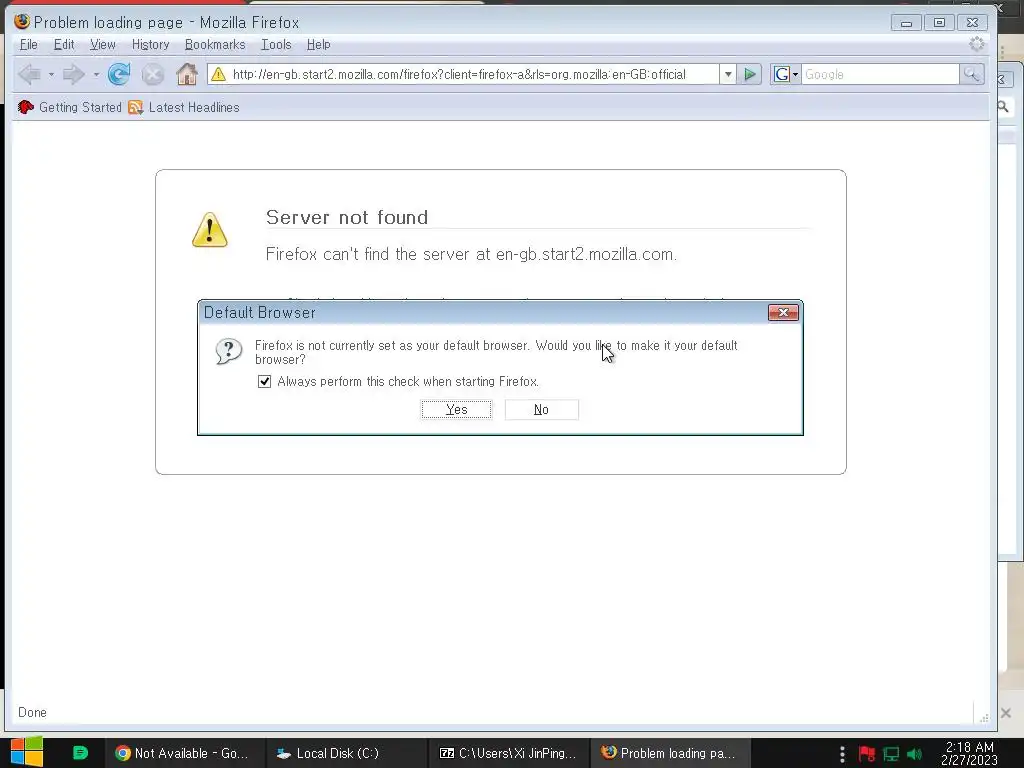Open the View menu
Screen dimensions: 1024x768
click(x=103, y=44)
